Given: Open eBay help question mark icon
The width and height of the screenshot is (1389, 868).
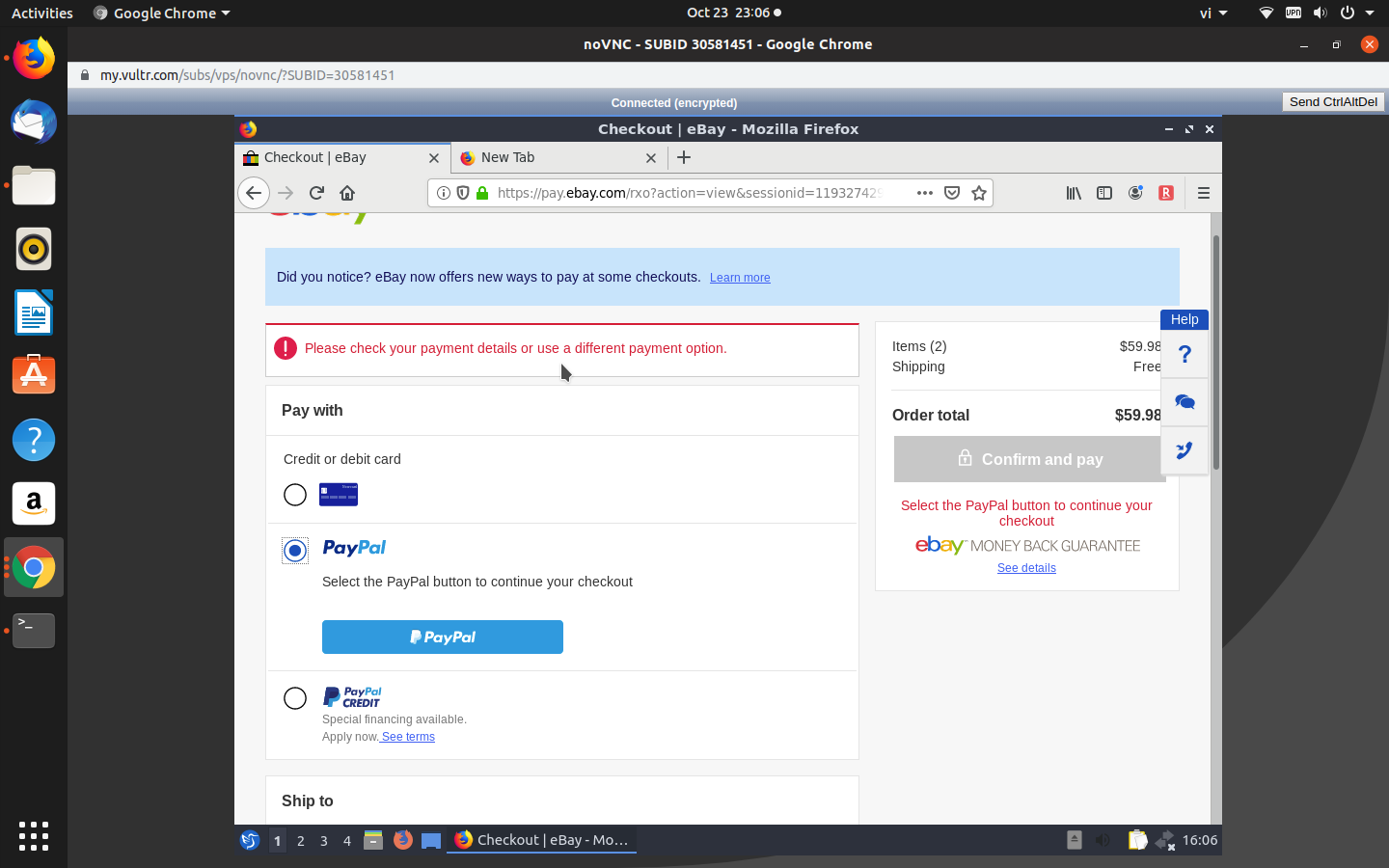Looking at the screenshot, I should point(1185,354).
